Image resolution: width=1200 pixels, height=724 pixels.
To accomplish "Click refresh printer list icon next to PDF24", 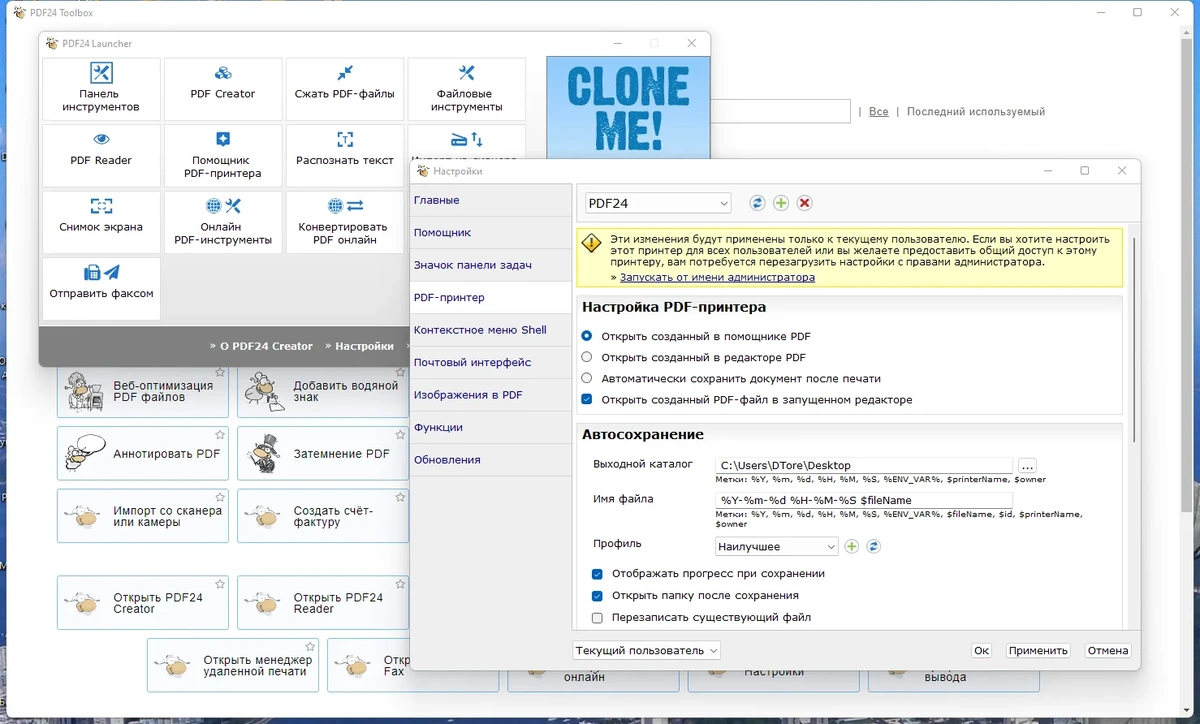I will coord(758,203).
